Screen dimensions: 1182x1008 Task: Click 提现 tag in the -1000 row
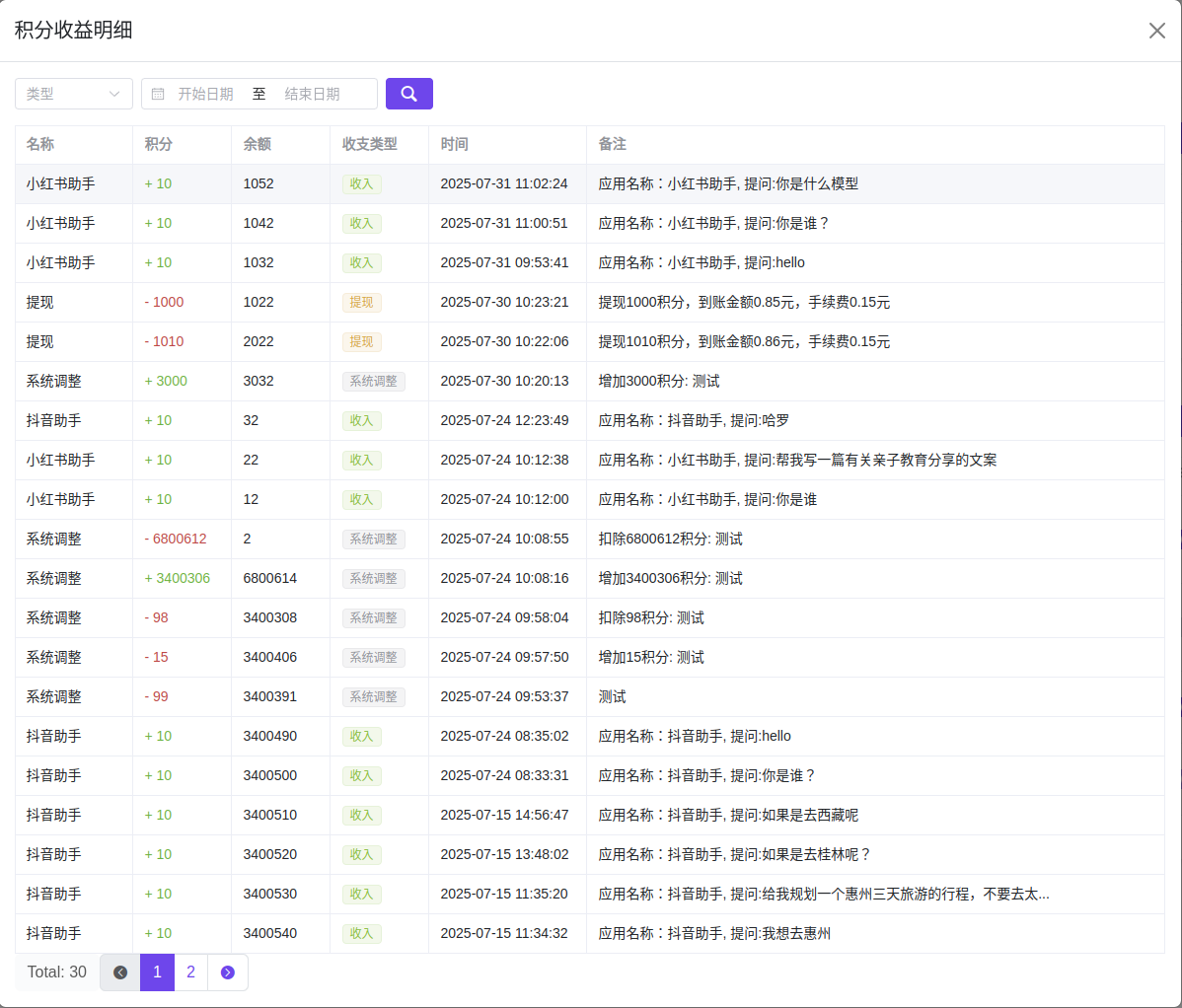point(361,303)
